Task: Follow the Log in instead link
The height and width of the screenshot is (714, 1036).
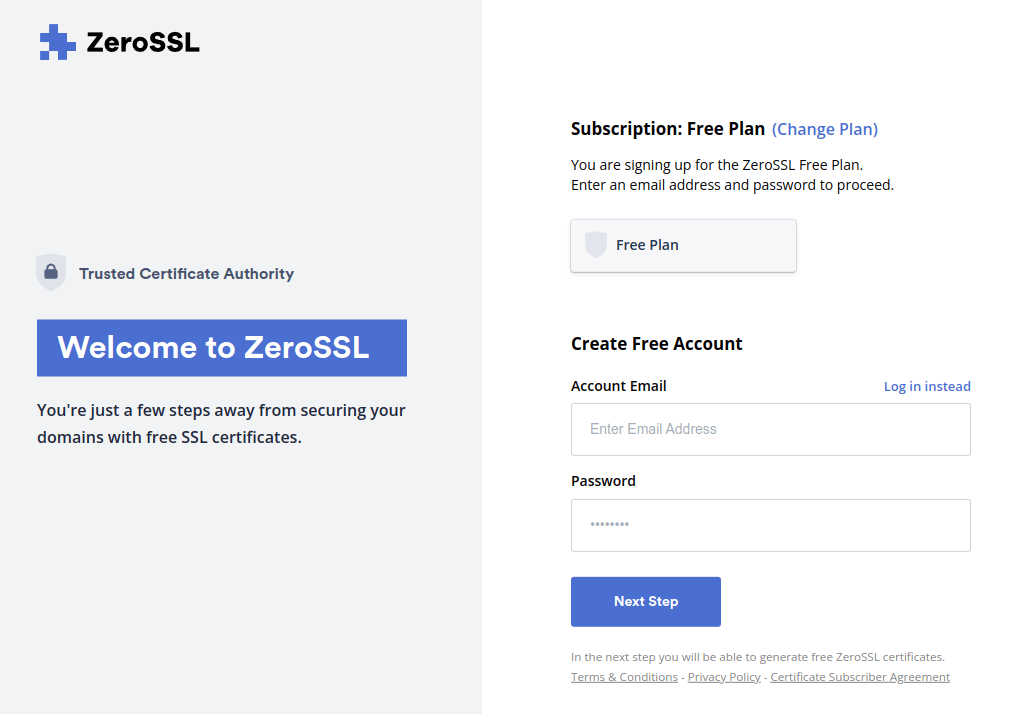Action: [927, 387]
